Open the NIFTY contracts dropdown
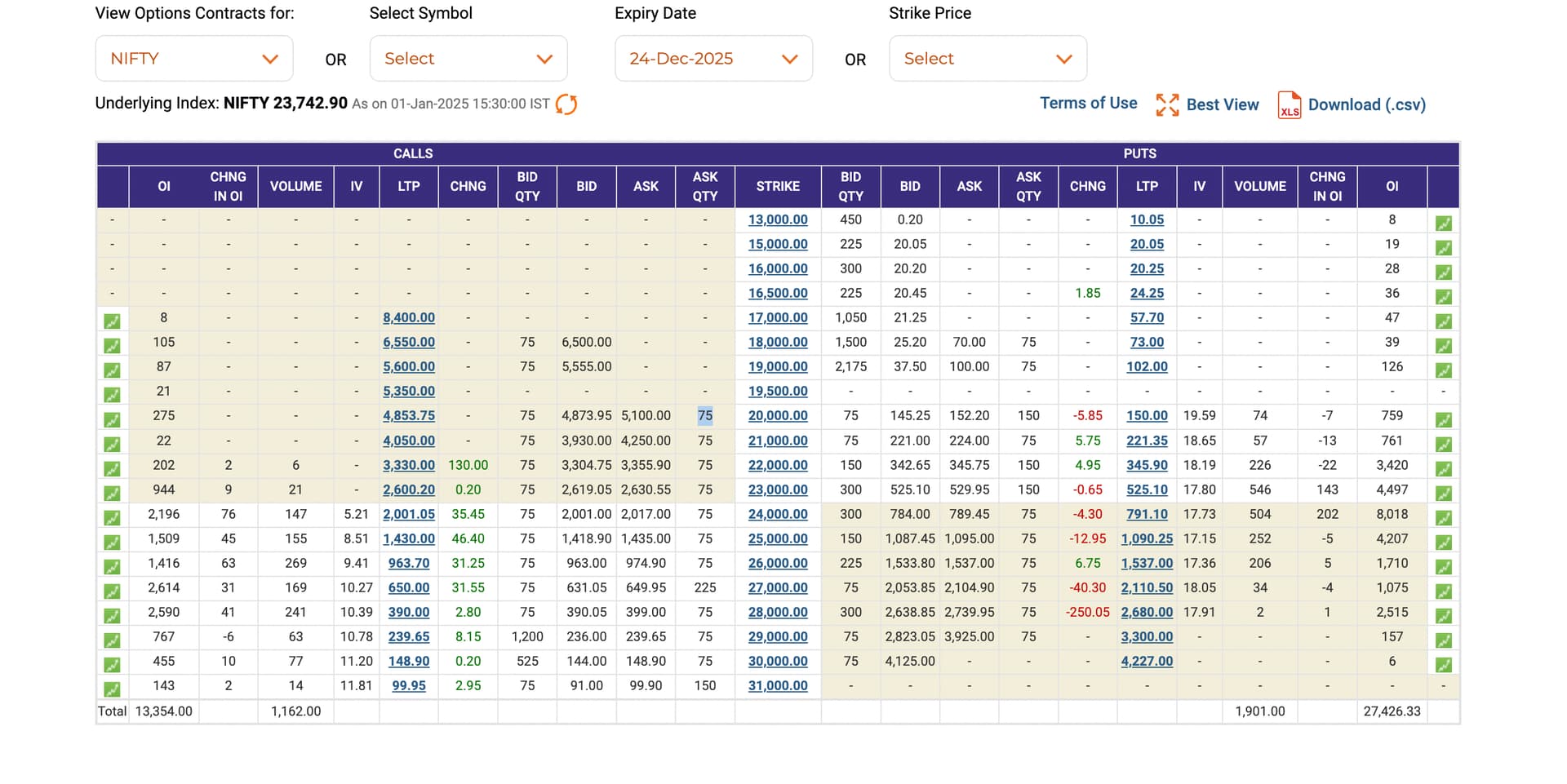This screenshot has width=1567, height=784. (194, 59)
